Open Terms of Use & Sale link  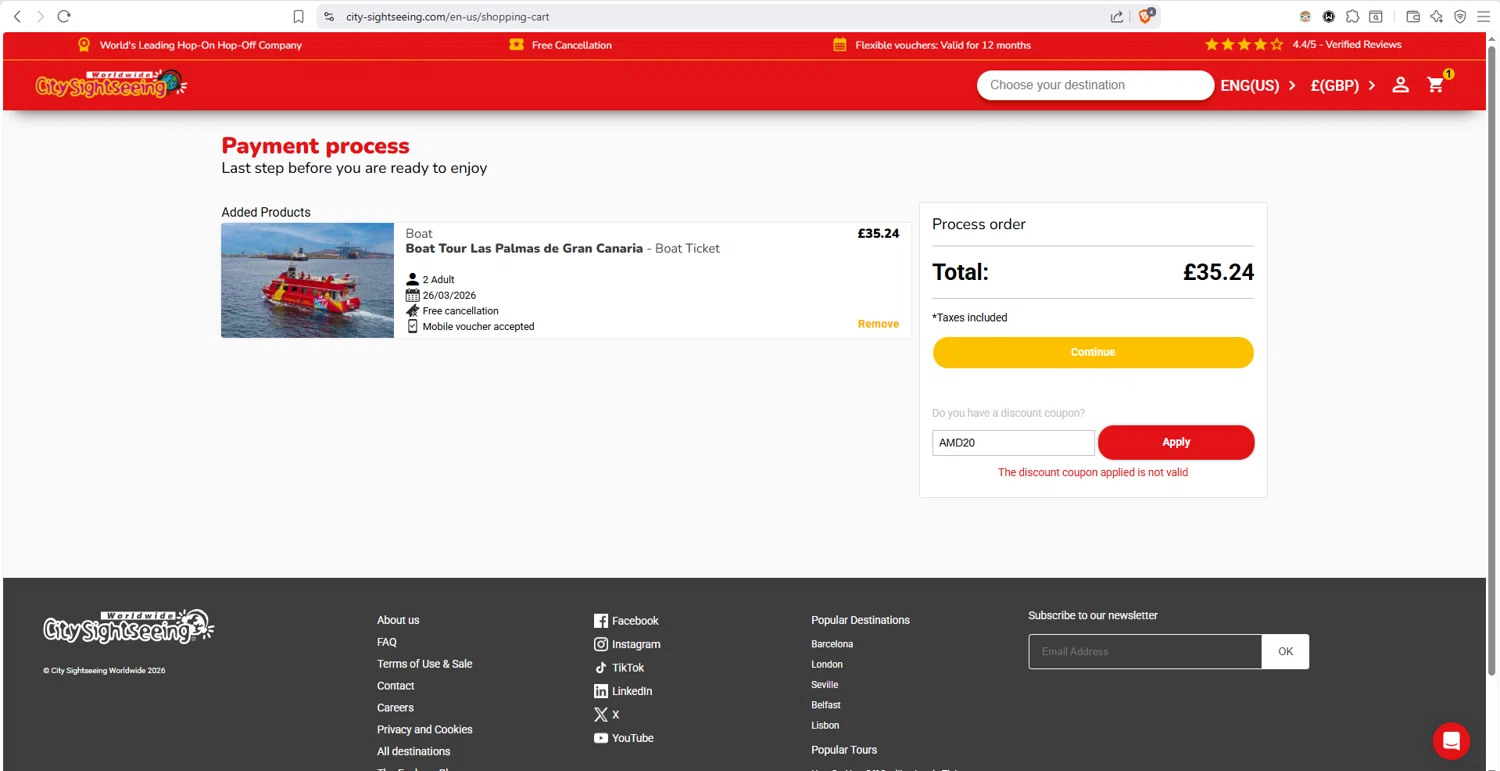click(x=425, y=664)
